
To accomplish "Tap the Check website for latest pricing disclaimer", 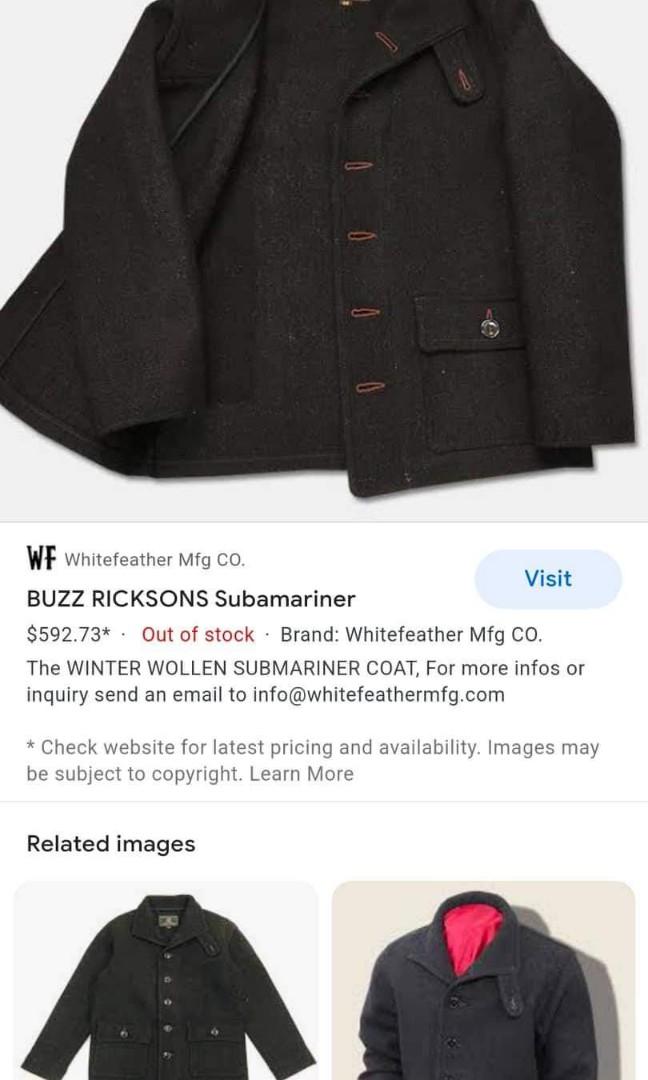I will coord(313,760).
